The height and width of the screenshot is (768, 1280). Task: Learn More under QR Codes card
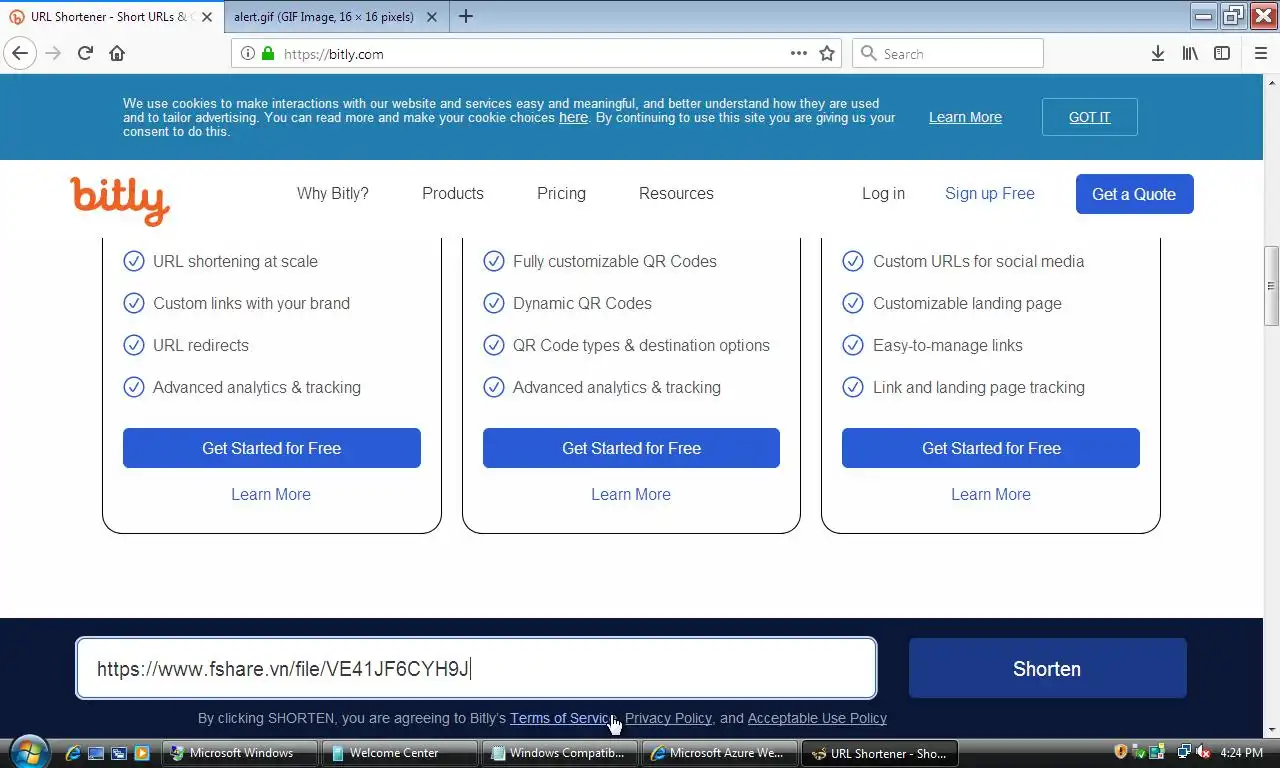(x=631, y=494)
